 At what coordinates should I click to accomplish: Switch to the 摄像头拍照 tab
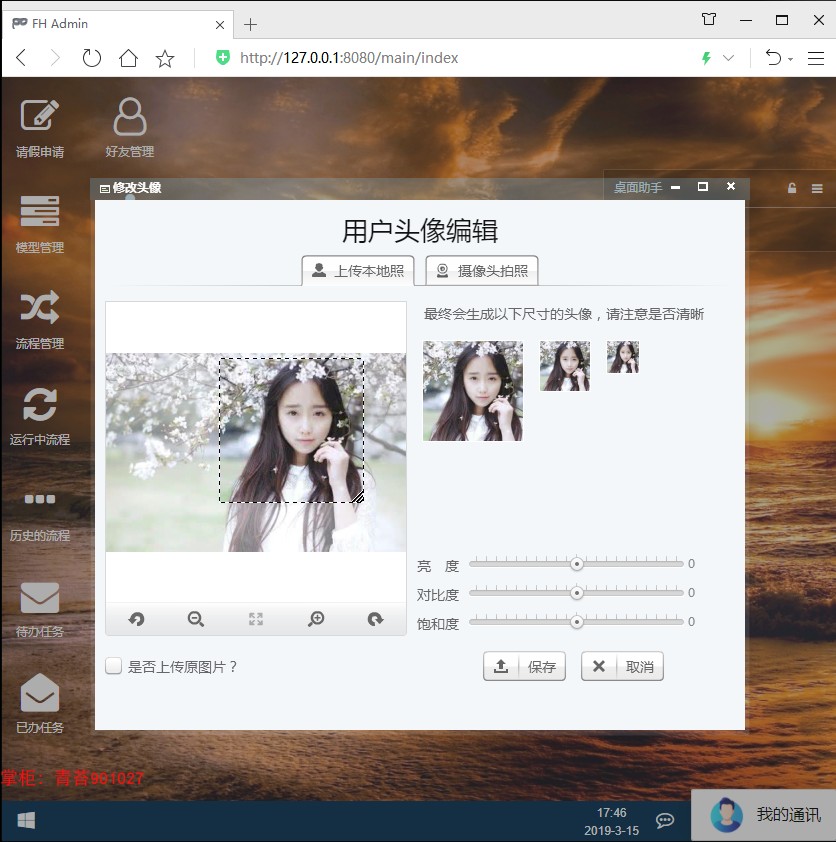[x=482, y=270]
